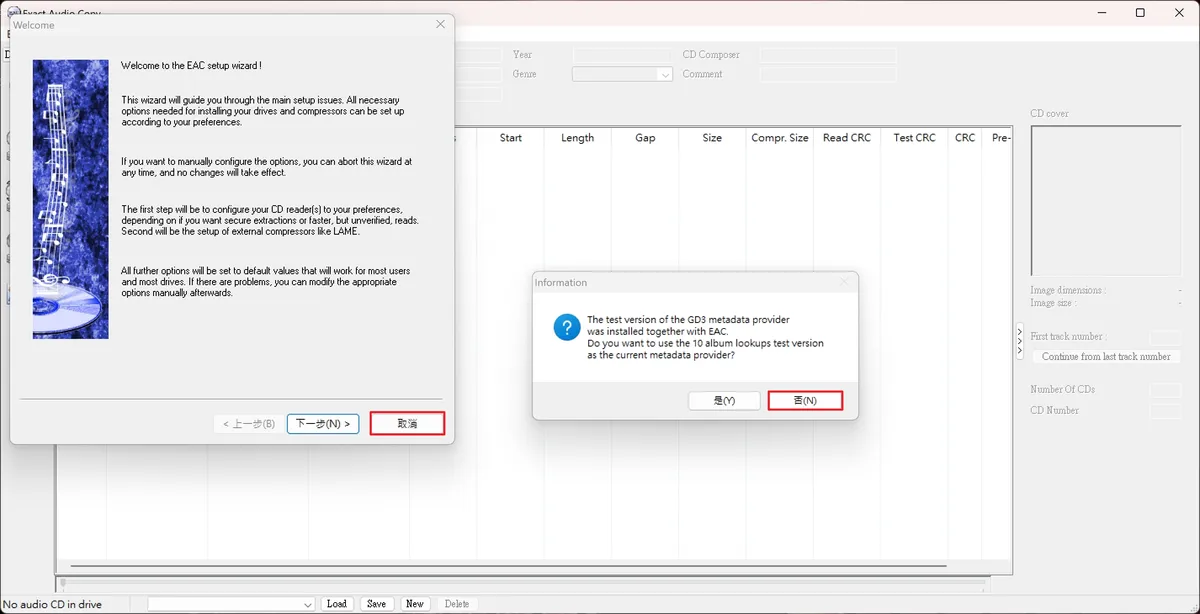Click the 'No audio CD in drive' status text

(x=52, y=604)
